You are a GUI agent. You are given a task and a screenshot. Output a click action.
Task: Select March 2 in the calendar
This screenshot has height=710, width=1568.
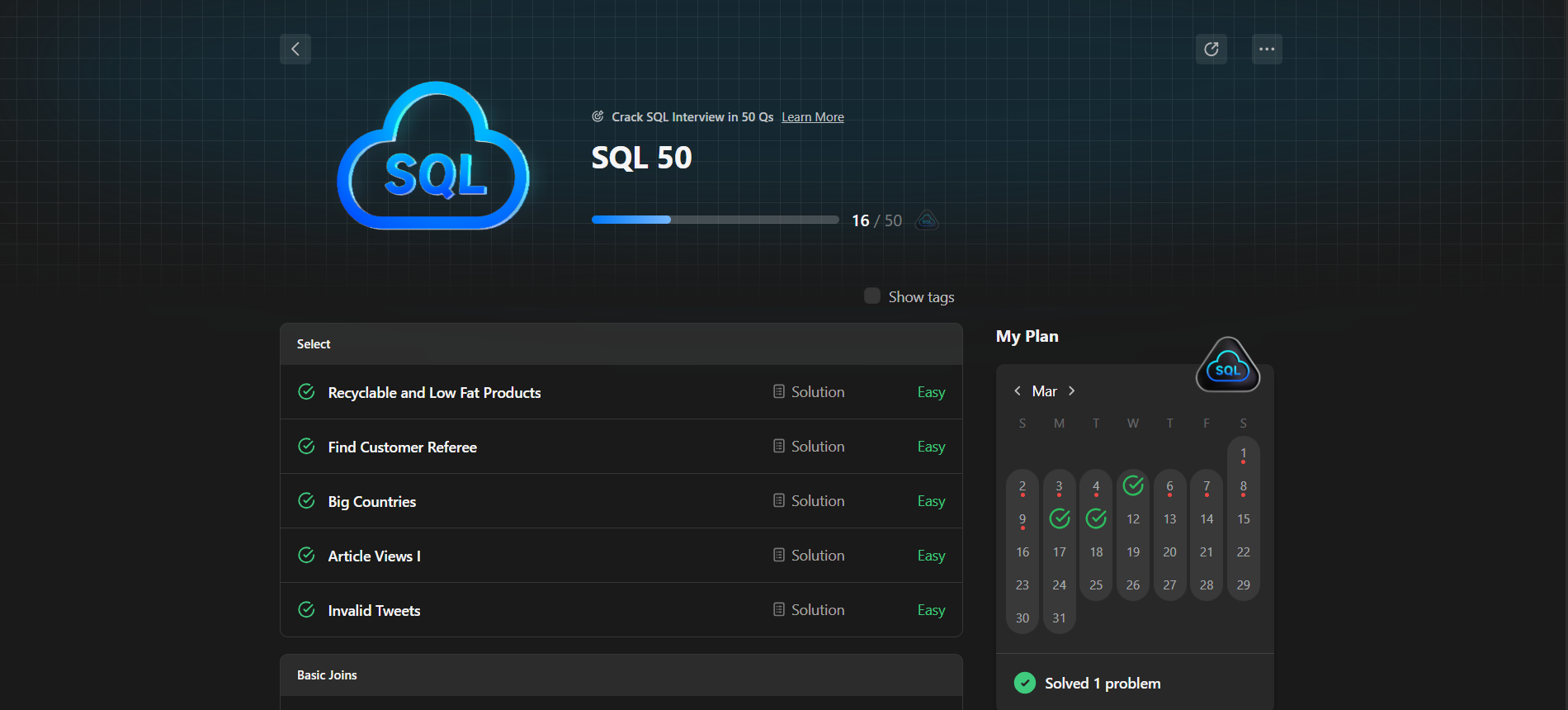tap(1023, 486)
